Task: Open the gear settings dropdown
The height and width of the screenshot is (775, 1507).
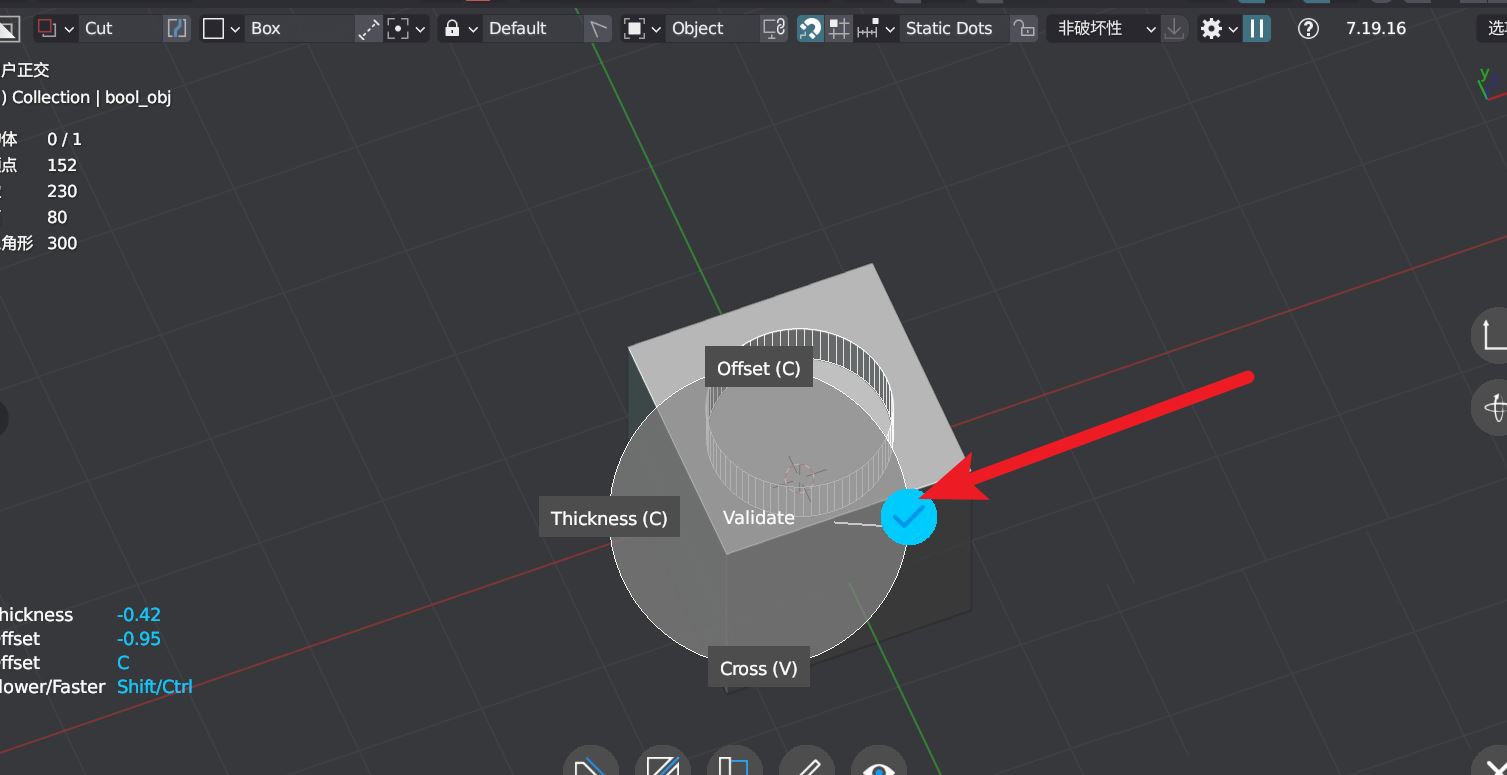Action: (x=1219, y=29)
